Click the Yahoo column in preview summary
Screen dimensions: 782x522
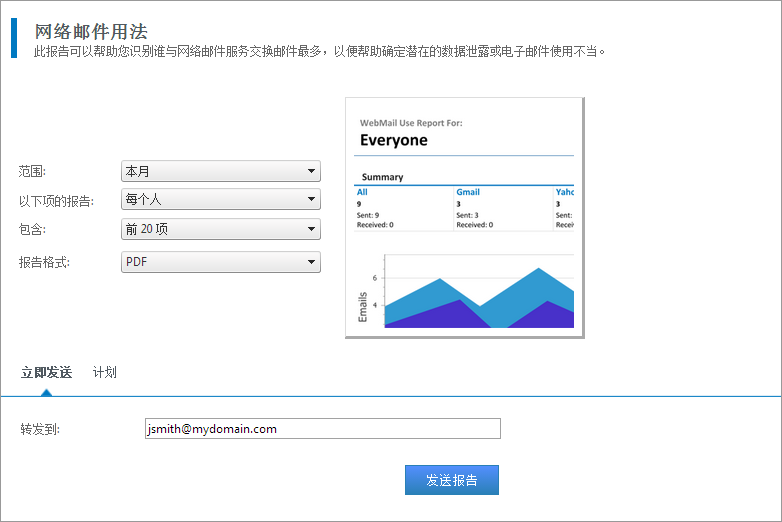click(564, 192)
